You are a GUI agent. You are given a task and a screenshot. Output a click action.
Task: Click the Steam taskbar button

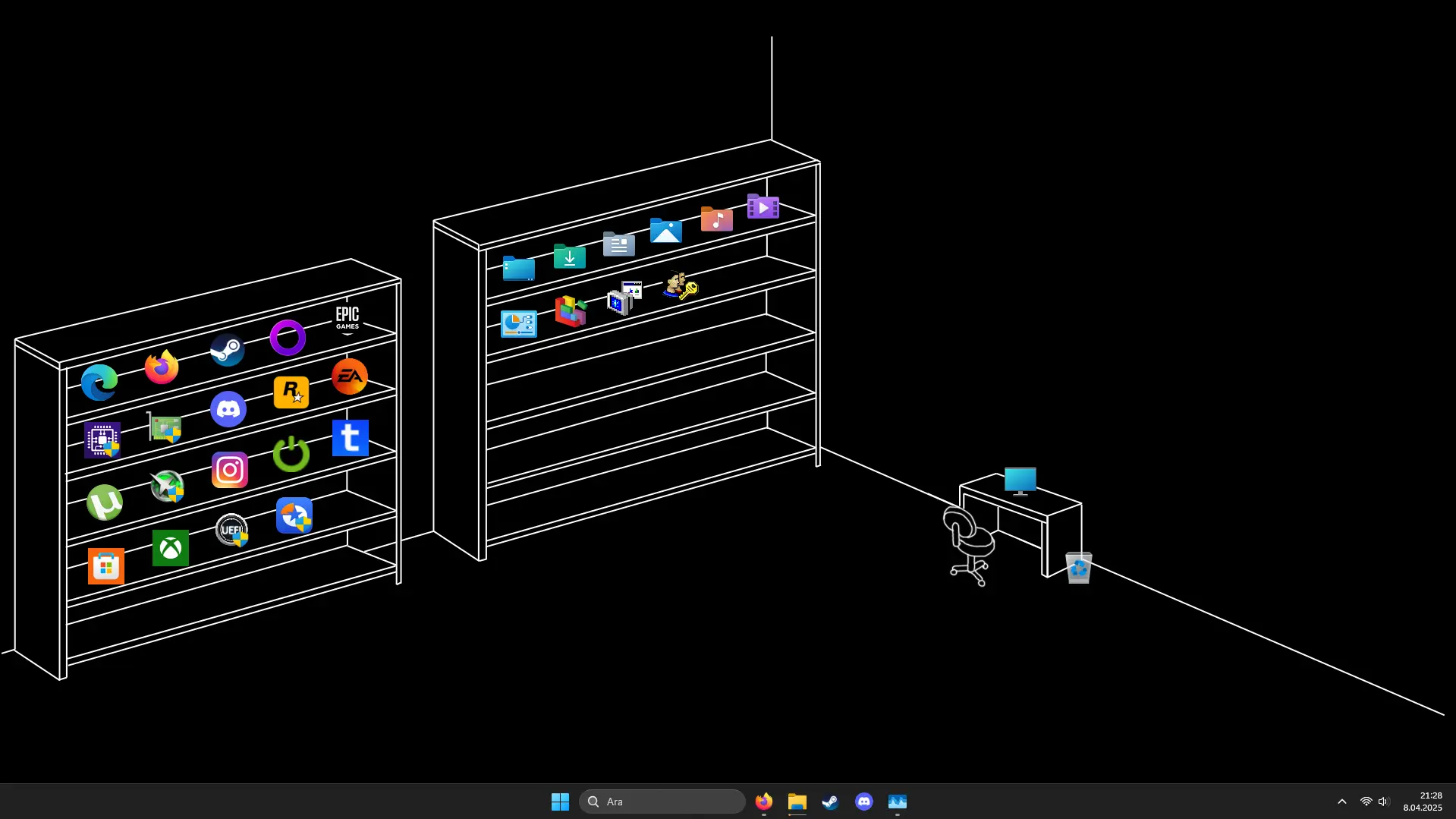(x=830, y=802)
